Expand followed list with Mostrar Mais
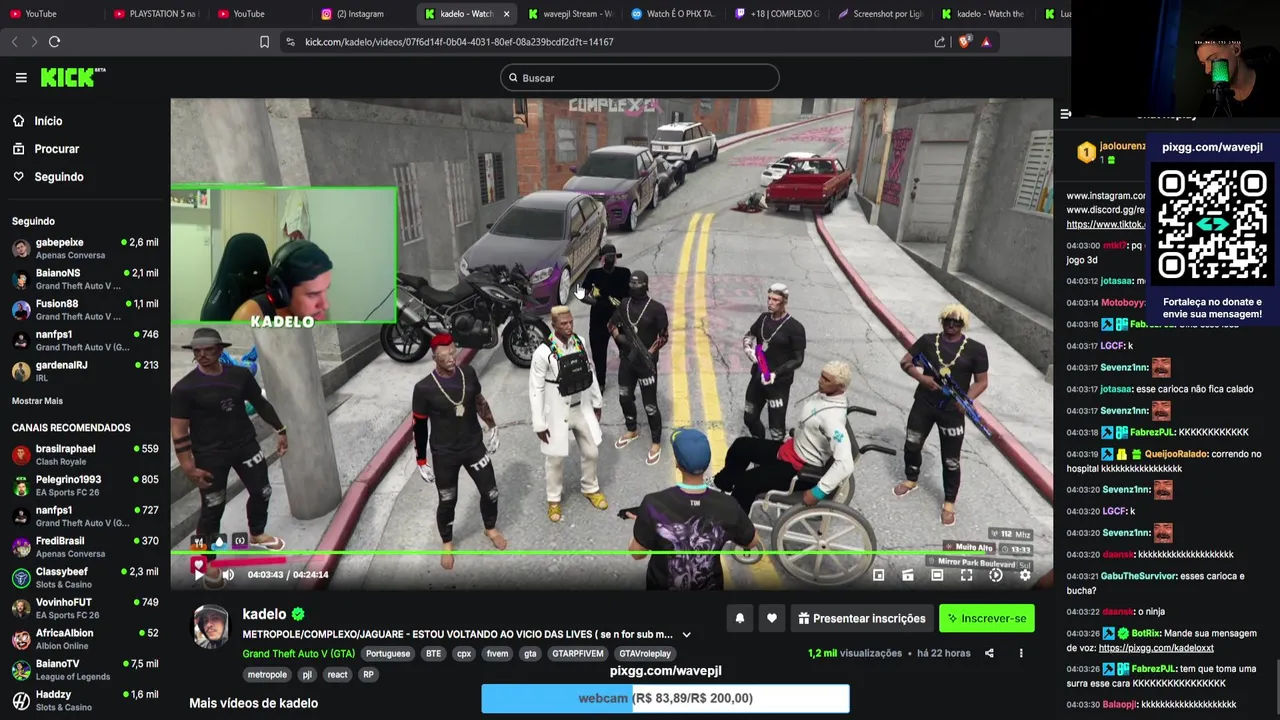 pyautogui.click(x=37, y=401)
